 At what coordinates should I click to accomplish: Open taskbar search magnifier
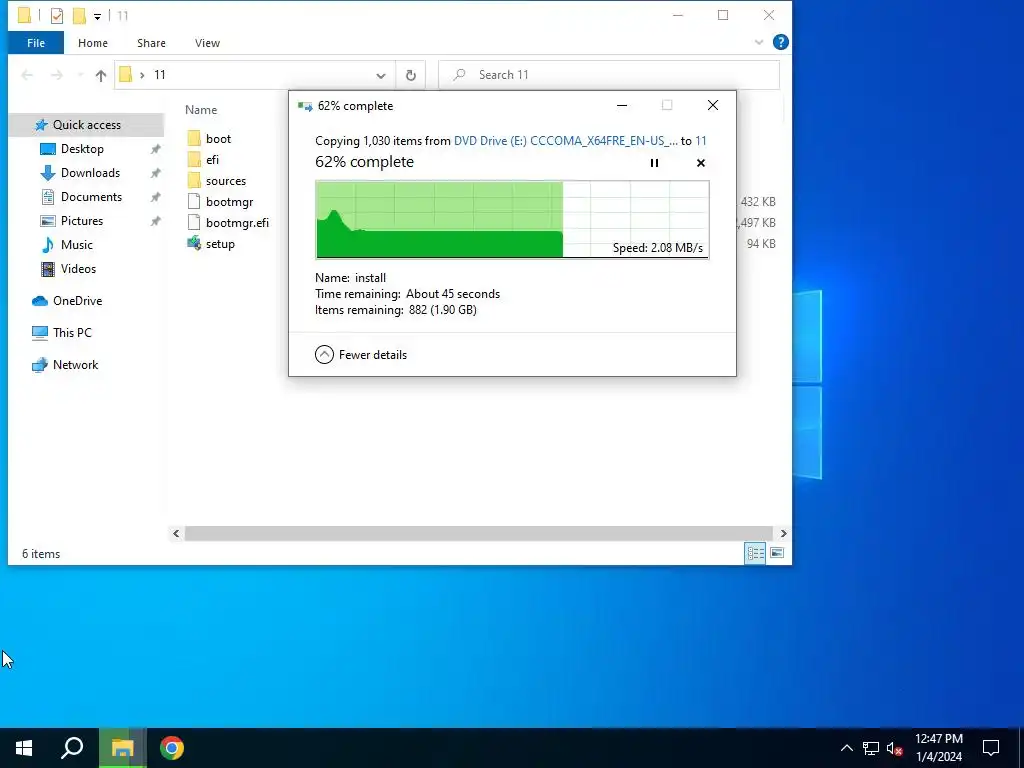[x=72, y=748]
